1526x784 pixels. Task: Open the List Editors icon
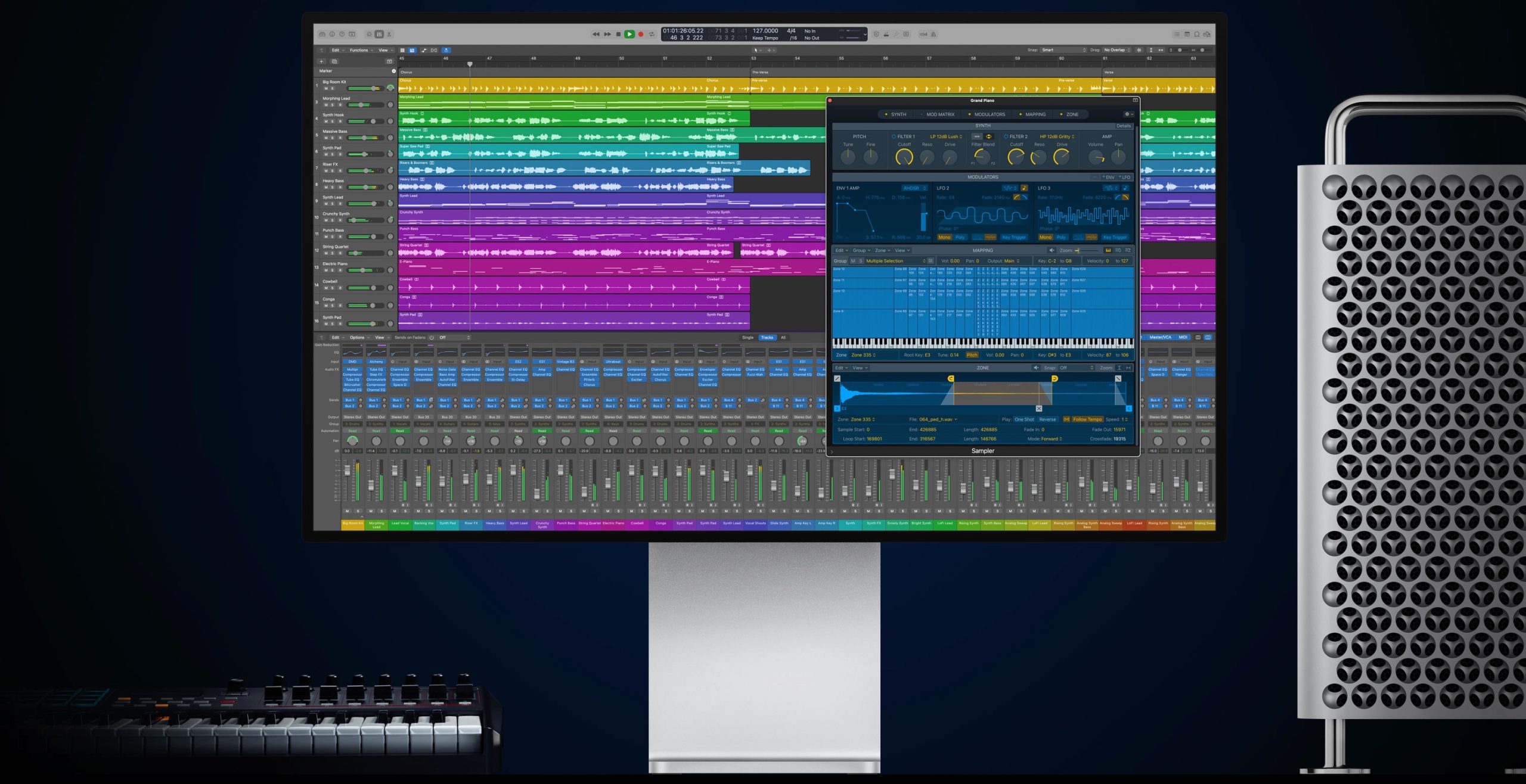(x=1176, y=34)
